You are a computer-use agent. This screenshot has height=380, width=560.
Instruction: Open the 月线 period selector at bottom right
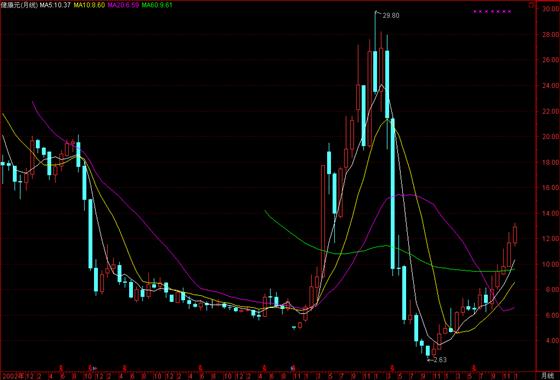[x=547, y=376]
